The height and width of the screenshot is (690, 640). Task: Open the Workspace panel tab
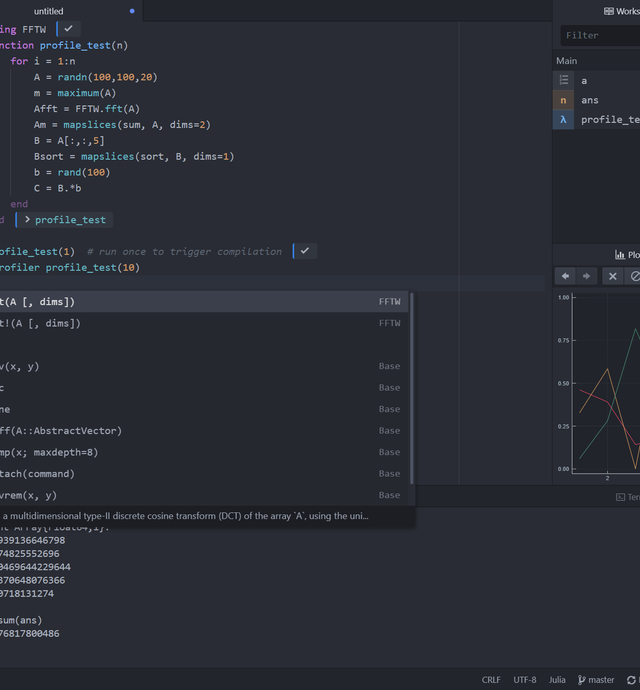622,11
